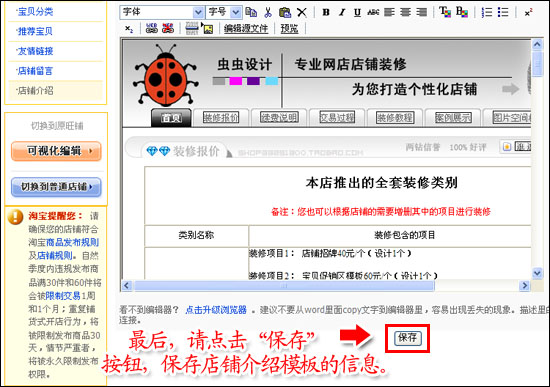
Task: Apply numbered list icon
Action: coord(487,12)
